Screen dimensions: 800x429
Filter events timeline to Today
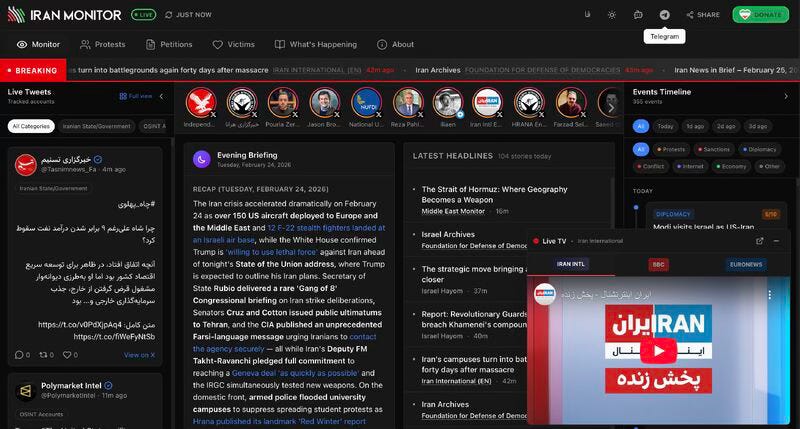coord(665,126)
